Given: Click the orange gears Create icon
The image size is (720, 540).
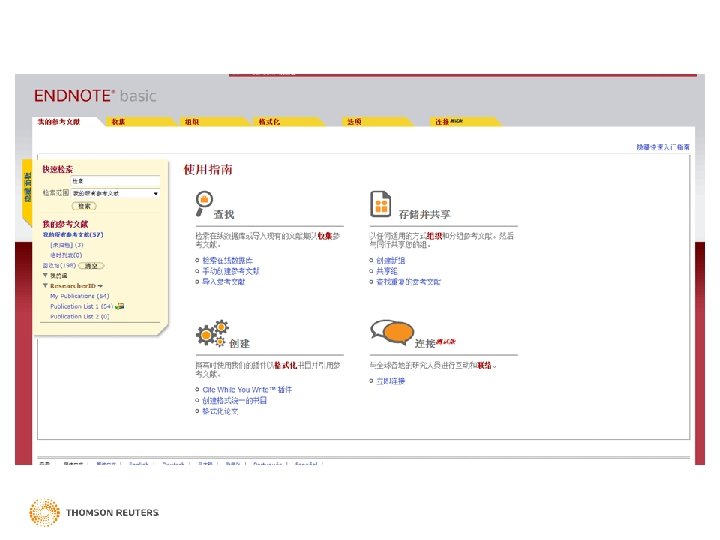Looking at the screenshot, I should click(212, 333).
